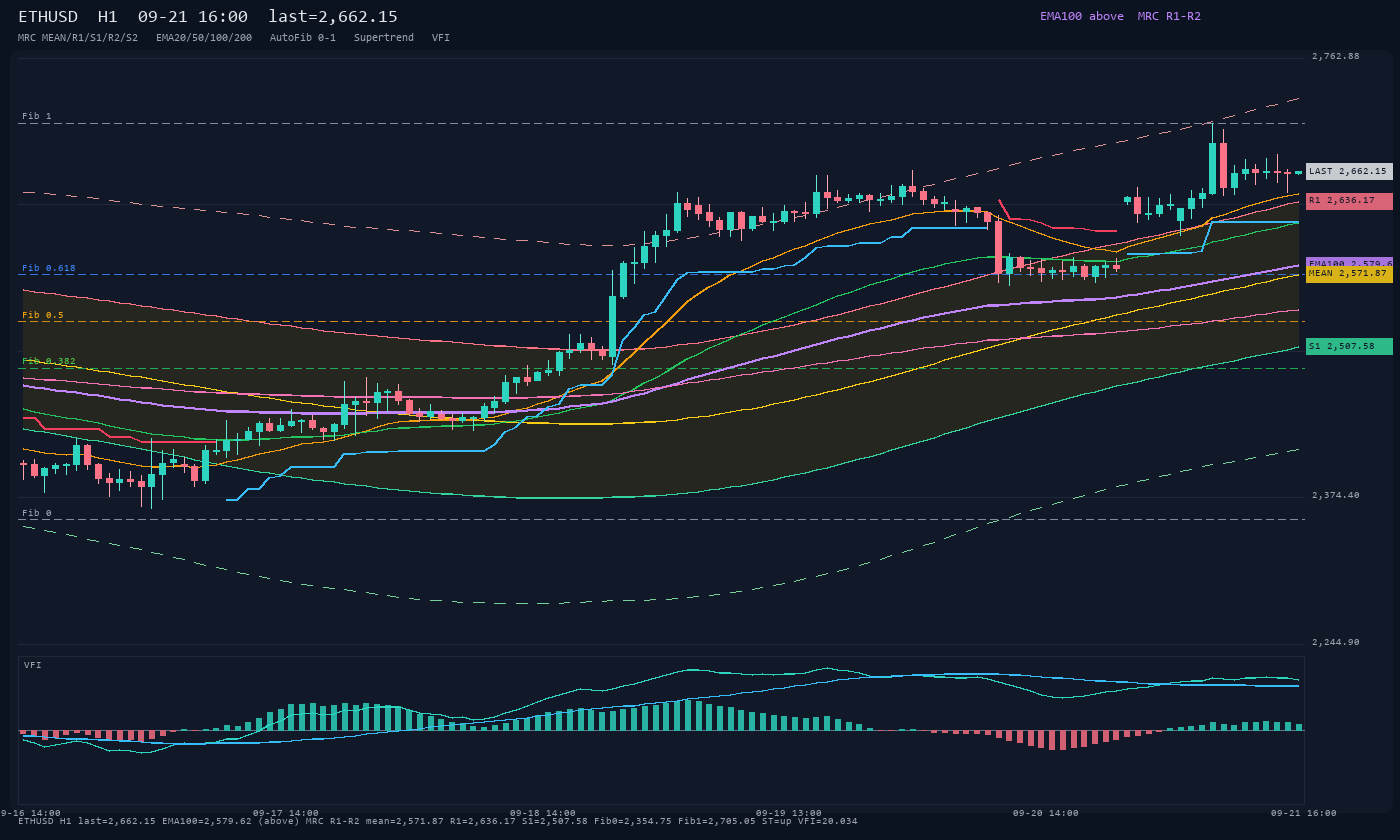This screenshot has width=1400, height=840.
Task: Click the 'Fib 0.618' level label
Action: click(x=49, y=268)
